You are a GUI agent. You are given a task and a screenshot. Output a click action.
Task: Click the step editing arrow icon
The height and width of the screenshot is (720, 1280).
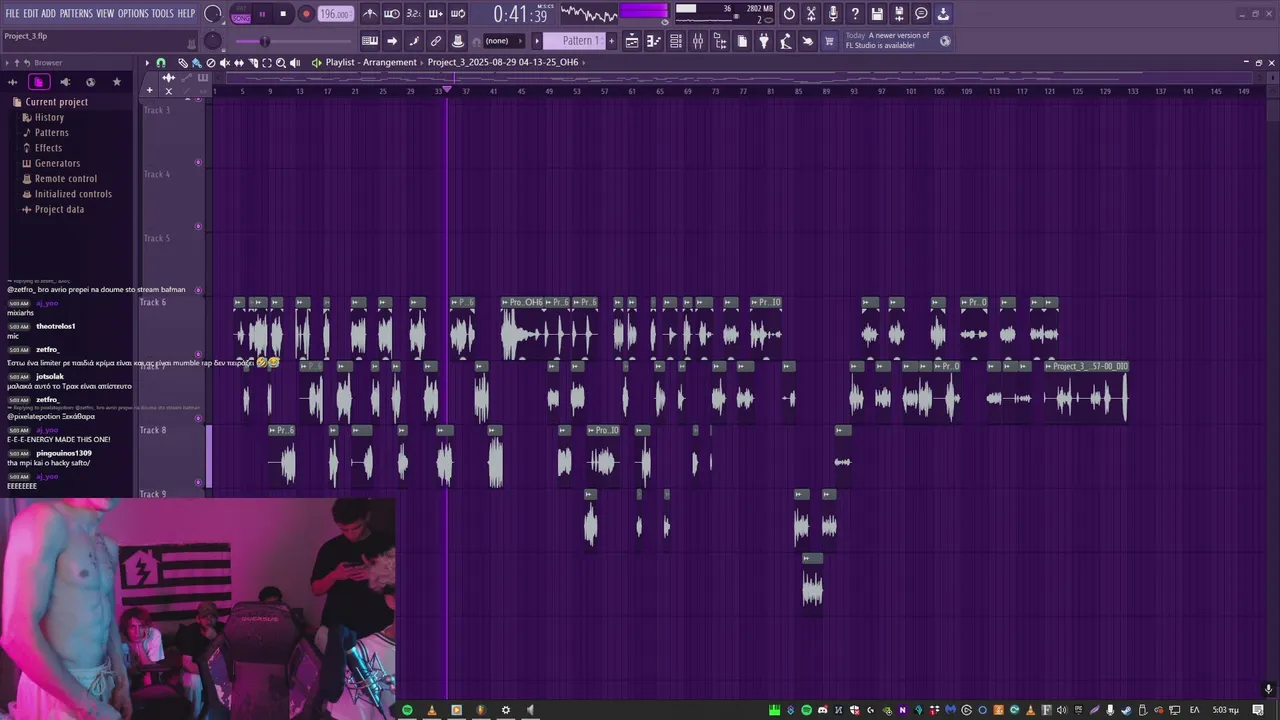coord(392,41)
